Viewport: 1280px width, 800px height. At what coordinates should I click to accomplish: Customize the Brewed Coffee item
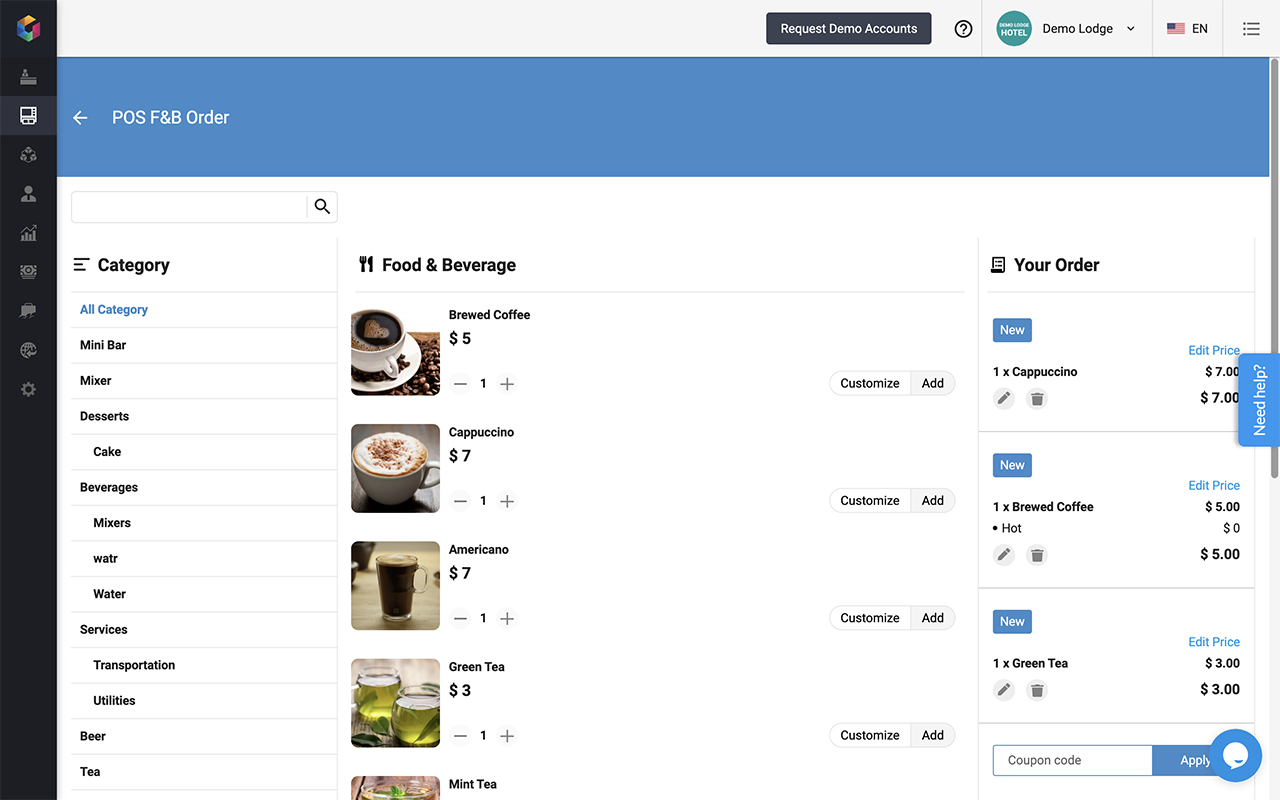(x=870, y=383)
